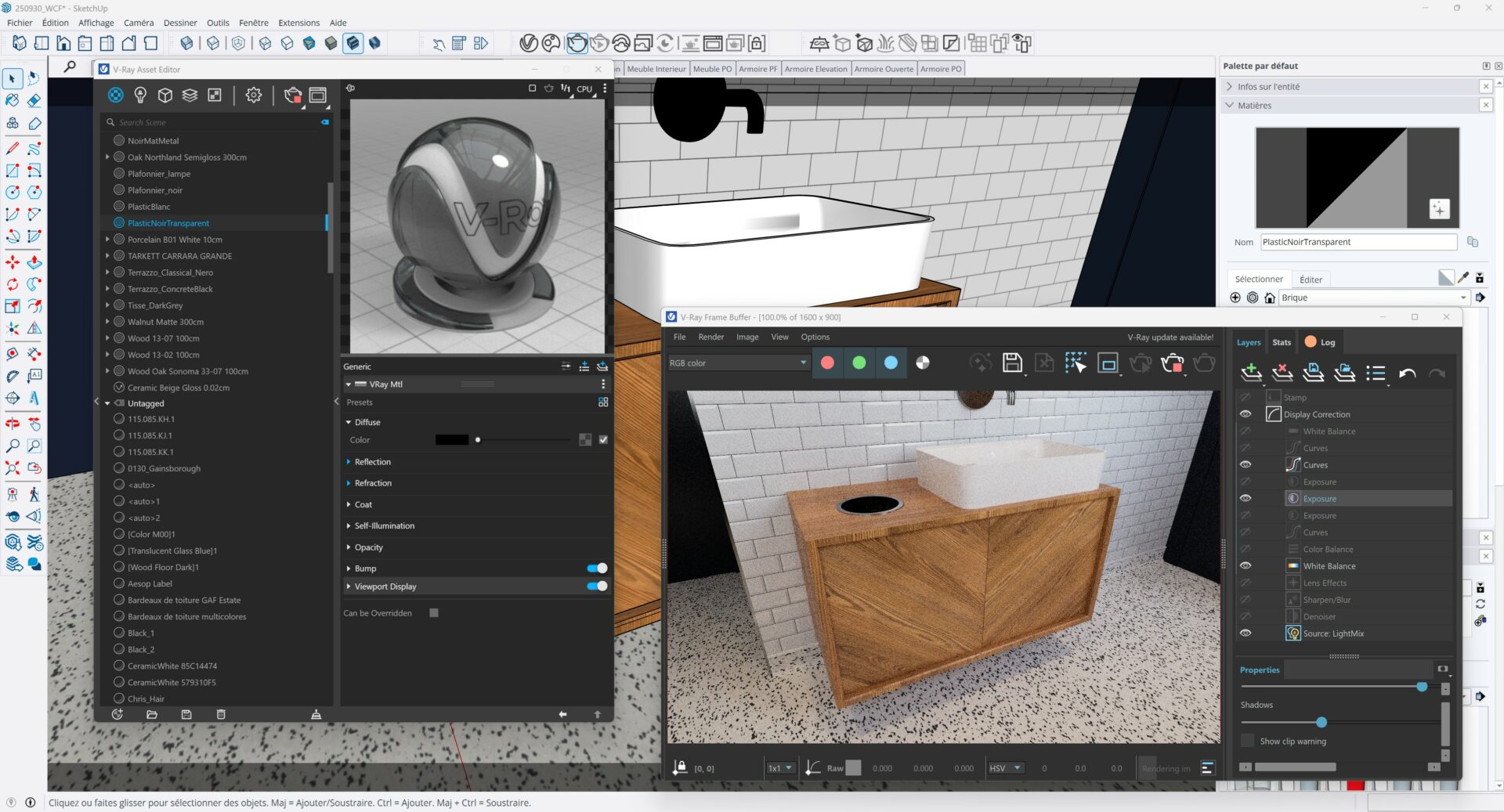
Task: Switch to the Éditer tab in Matières
Action: [1311, 280]
